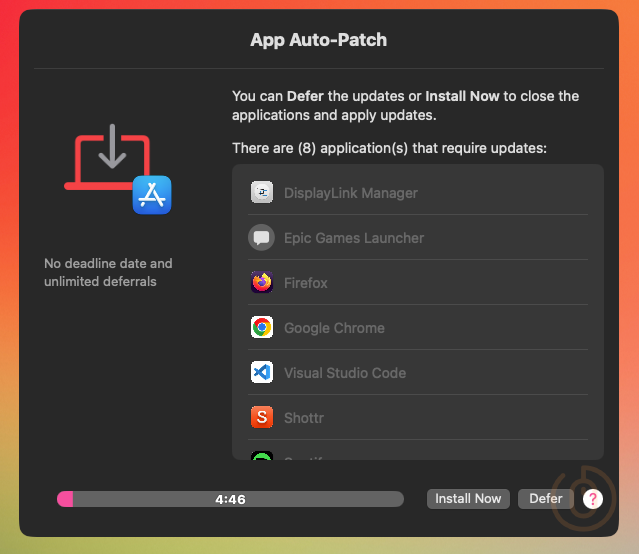Select the DisplayLink Manager row text
This screenshot has width=639, height=554.
(350, 193)
